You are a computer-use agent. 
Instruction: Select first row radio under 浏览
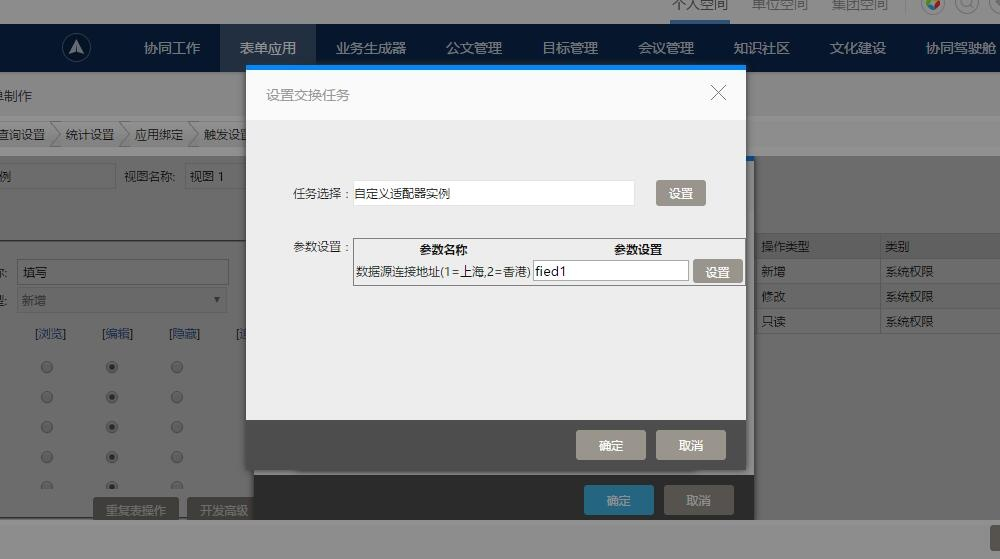(47, 367)
